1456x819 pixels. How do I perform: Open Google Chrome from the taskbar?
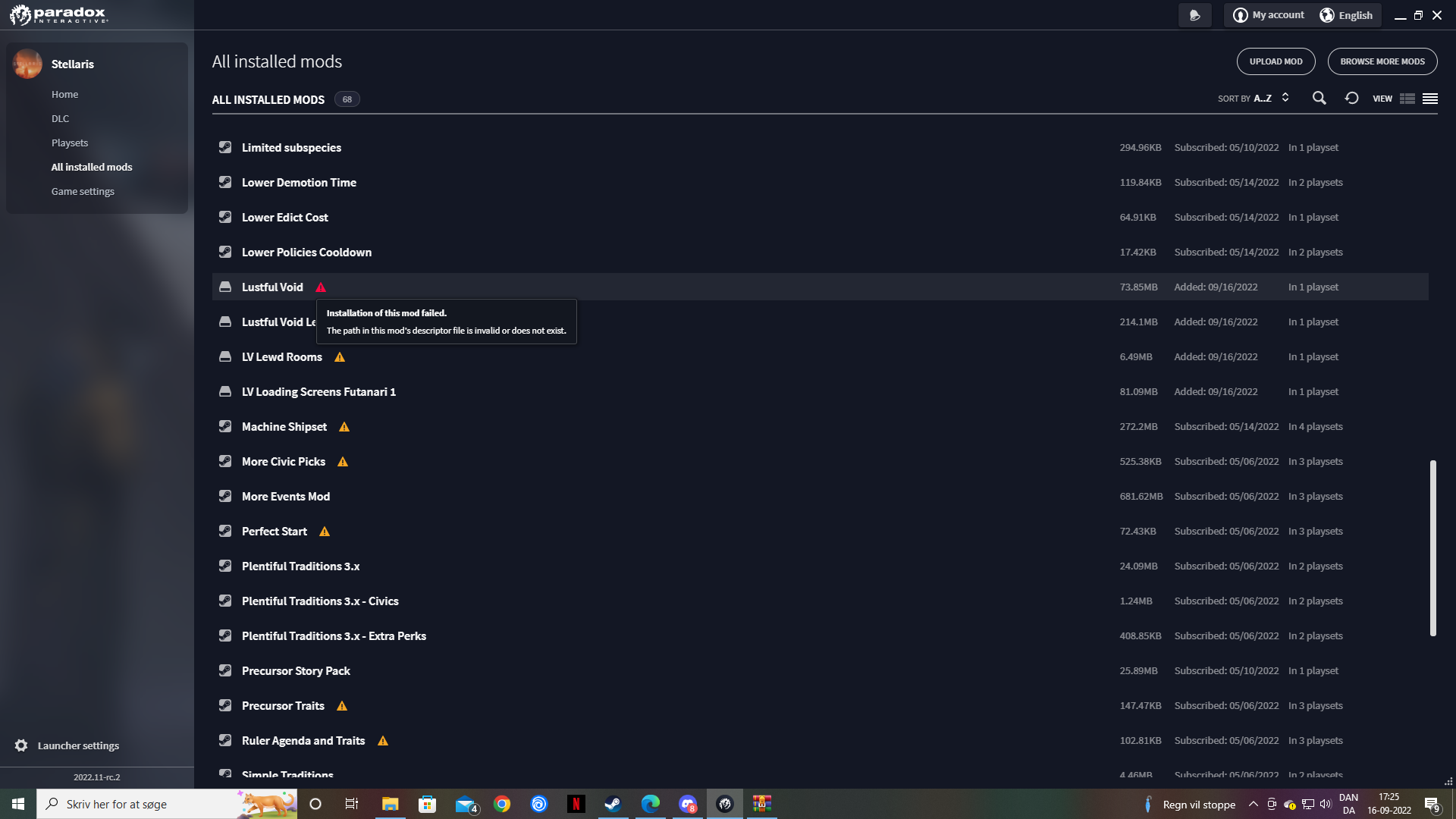[x=502, y=804]
